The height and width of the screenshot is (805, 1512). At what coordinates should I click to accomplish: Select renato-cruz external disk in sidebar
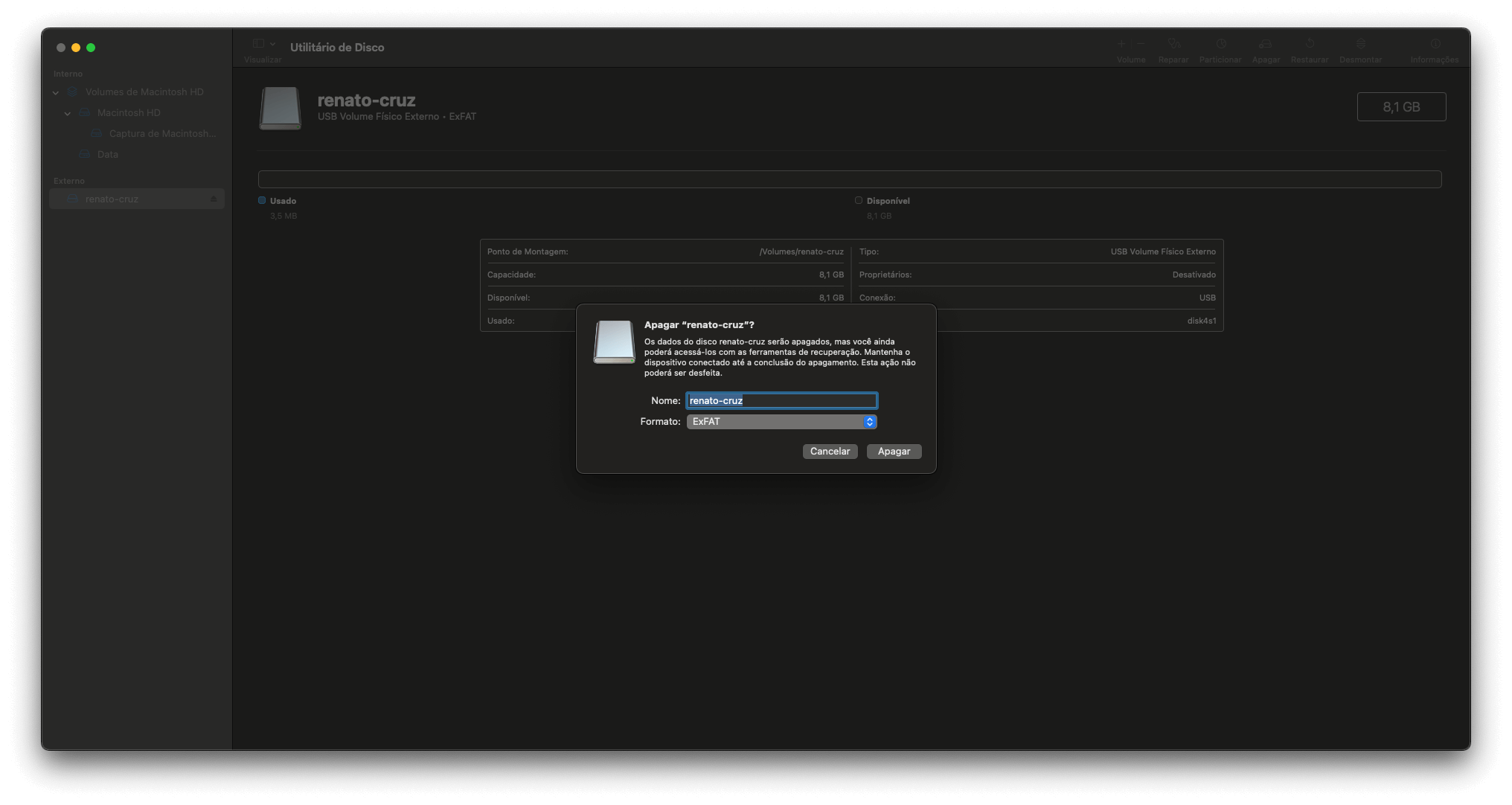point(137,199)
